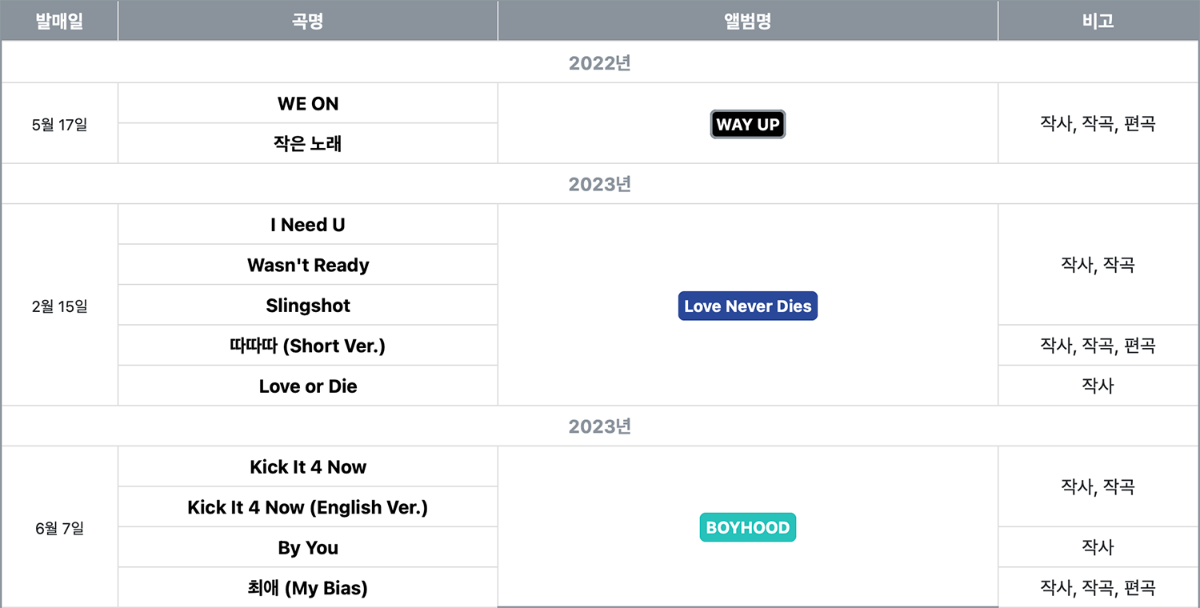Select the song title WE ON
The image size is (1200, 608).
[x=308, y=104]
